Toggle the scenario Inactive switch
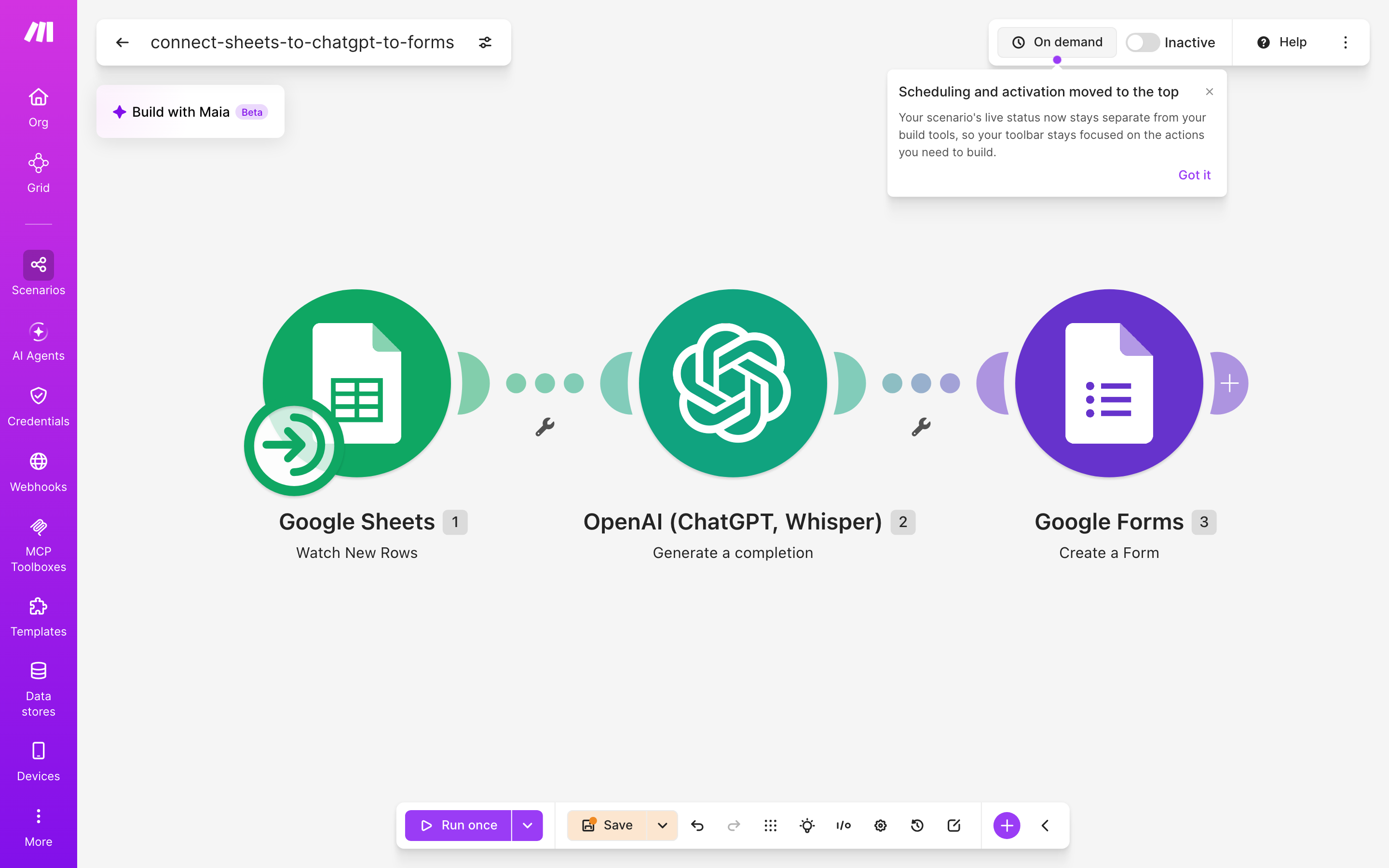This screenshot has height=868, width=1389. point(1142,42)
